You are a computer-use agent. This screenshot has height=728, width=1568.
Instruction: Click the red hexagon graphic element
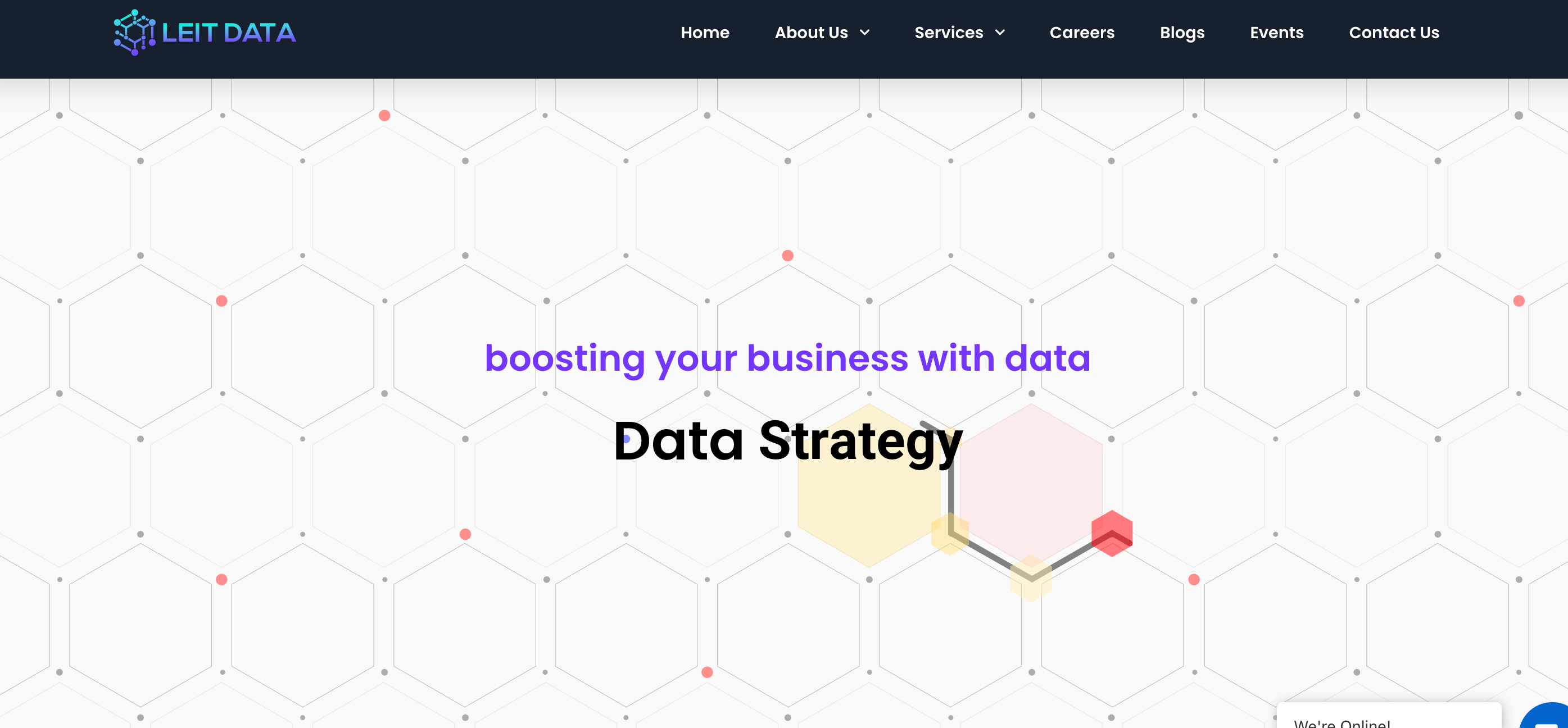pyautogui.click(x=1113, y=533)
